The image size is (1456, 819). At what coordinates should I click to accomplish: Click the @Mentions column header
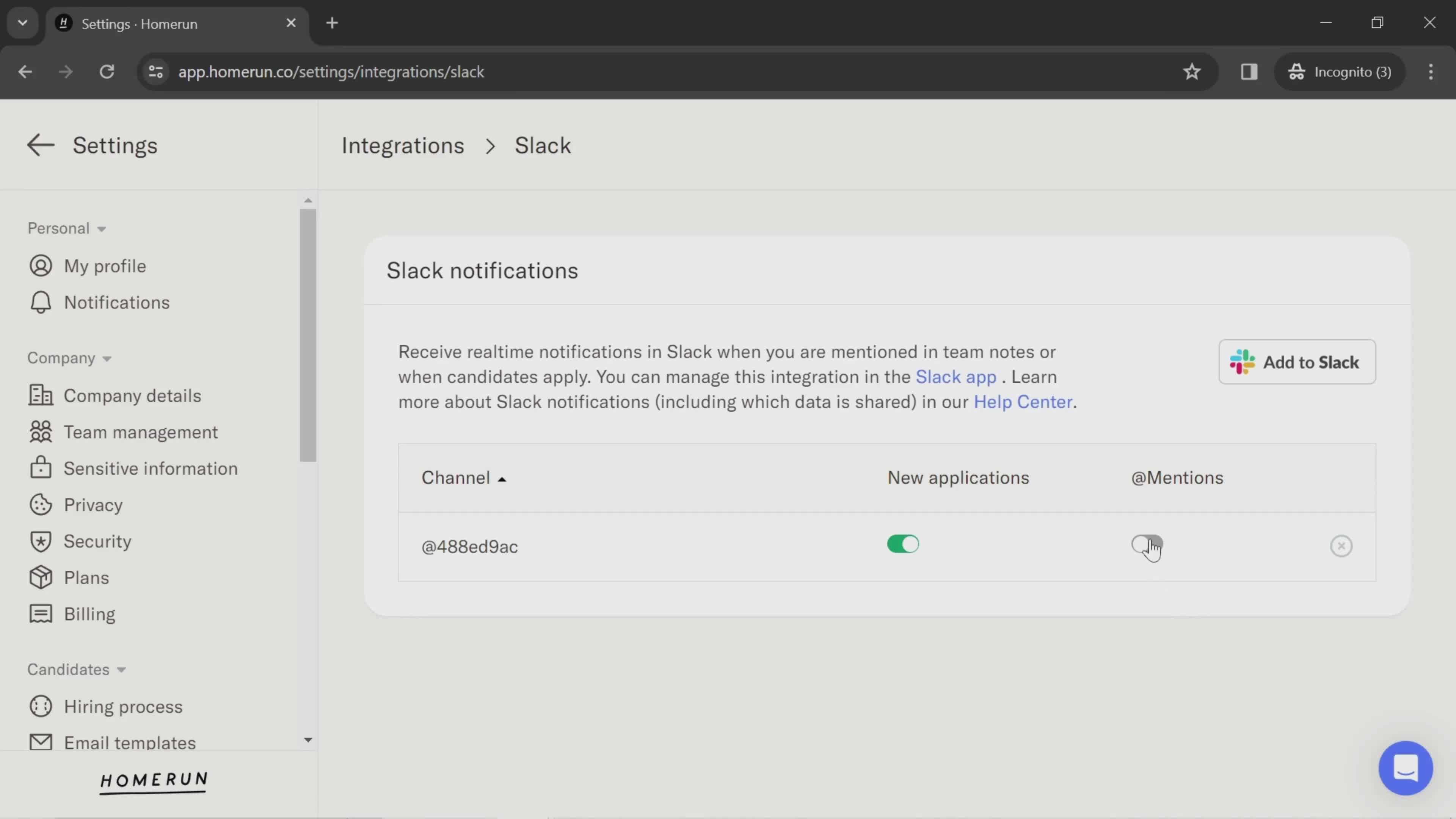[x=1177, y=478]
